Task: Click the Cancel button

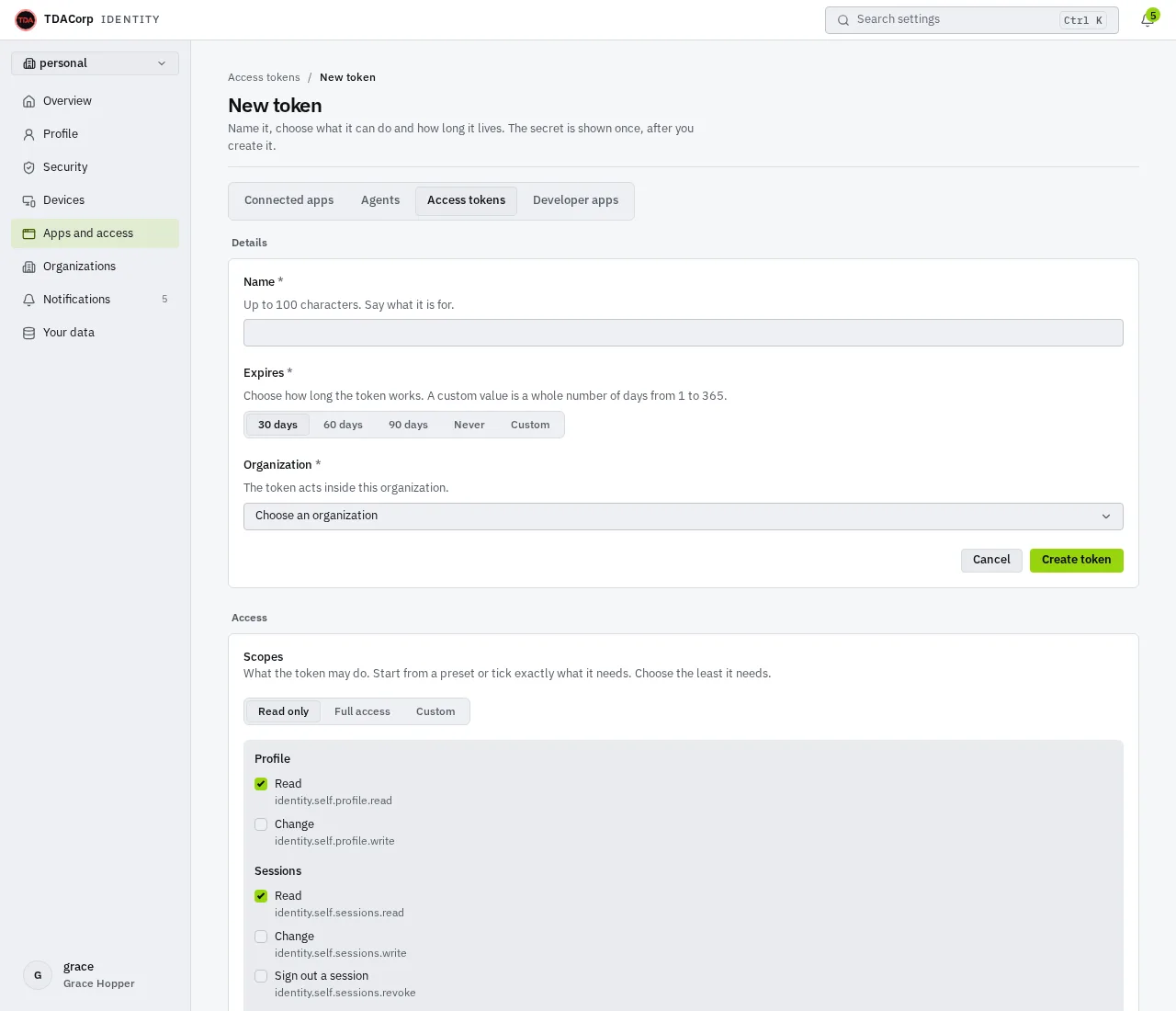Action: tap(991, 561)
